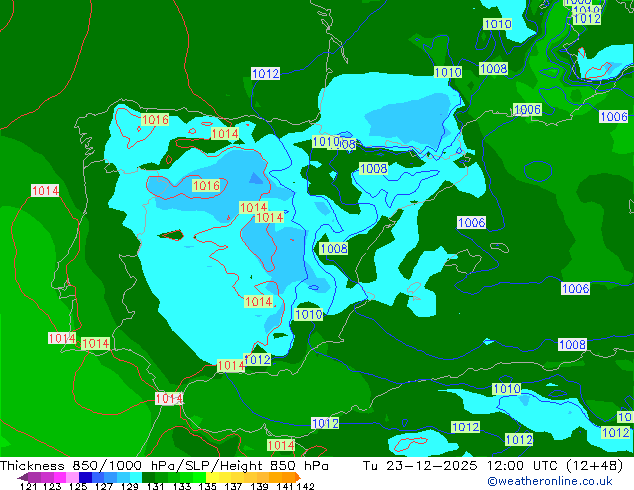The width and height of the screenshot is (634, 490).
Task: Click the '(12+48)' forecast offset text
Action: coord(594,466)
